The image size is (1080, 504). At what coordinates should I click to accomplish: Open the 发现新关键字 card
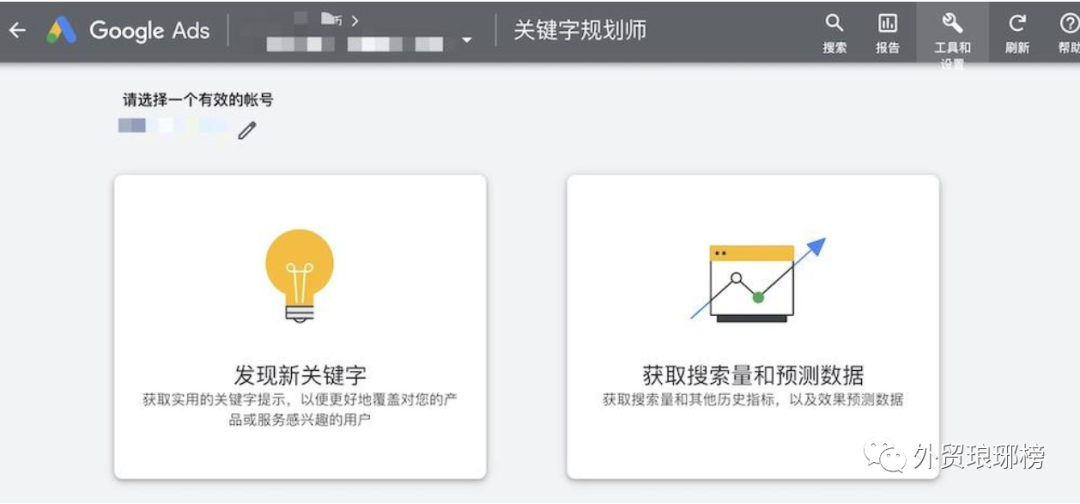[300, 326]
